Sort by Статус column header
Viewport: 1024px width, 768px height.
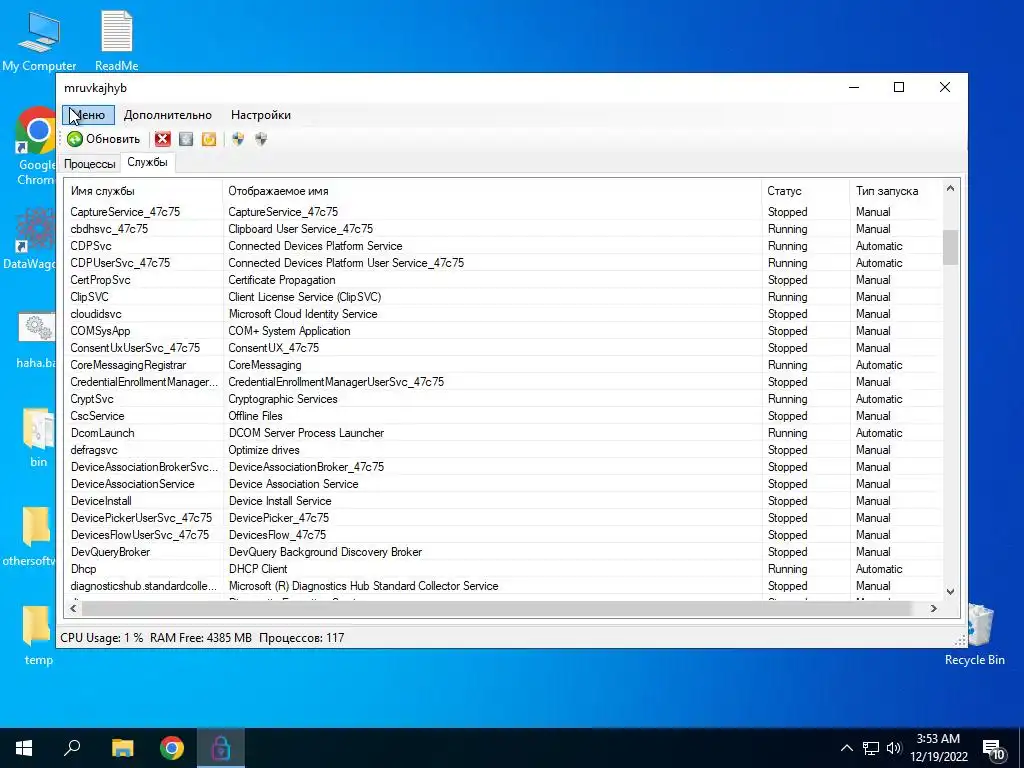[x=805, y=191]
